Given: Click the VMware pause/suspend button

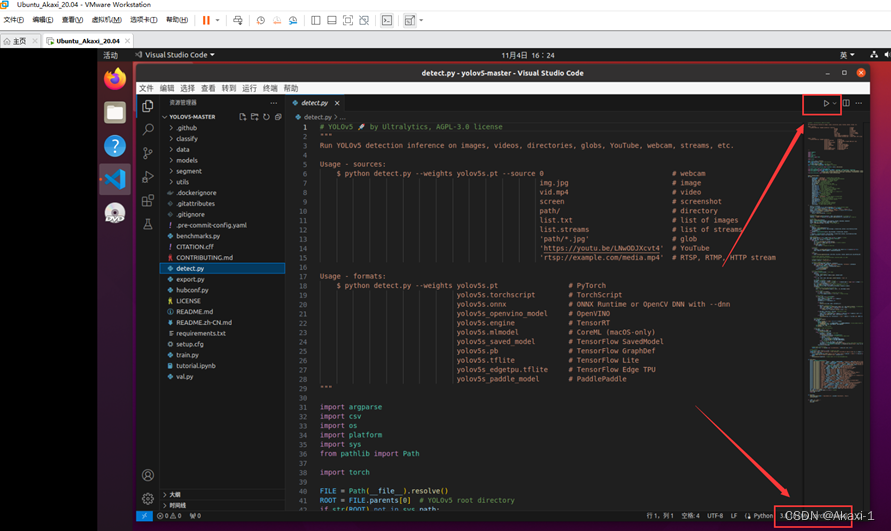Looking at the screenshot, I should point(206,20).
